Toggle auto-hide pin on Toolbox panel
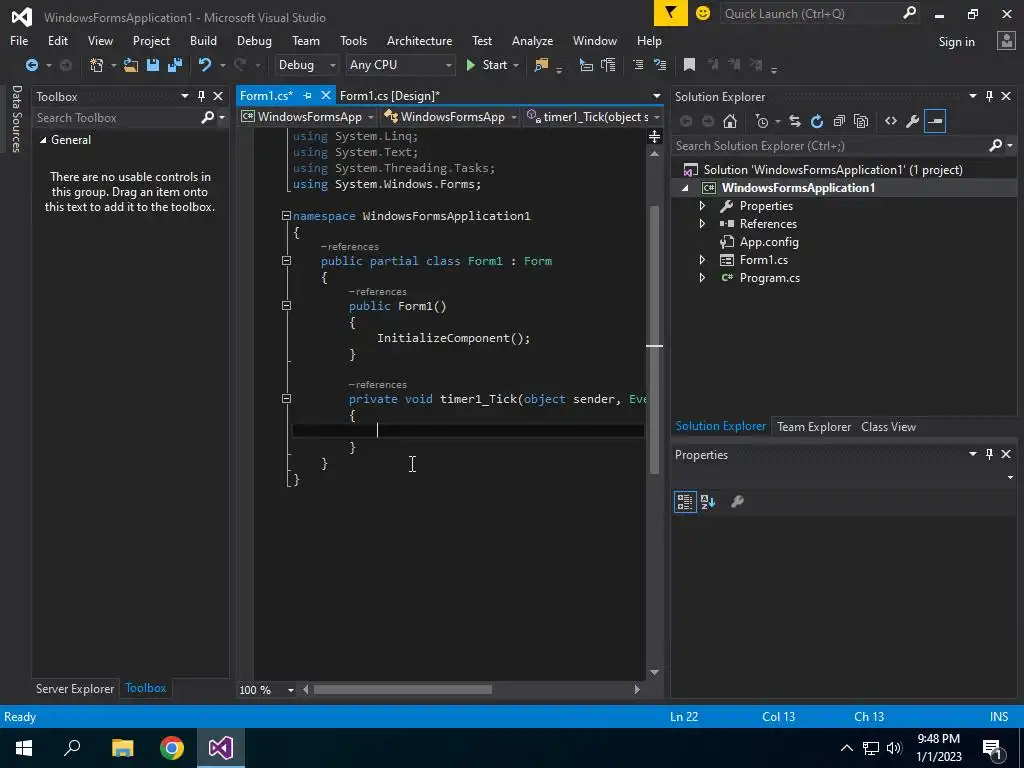This screenshot has width=1024, height=768. pyautogui.click(x=201, y=96)
